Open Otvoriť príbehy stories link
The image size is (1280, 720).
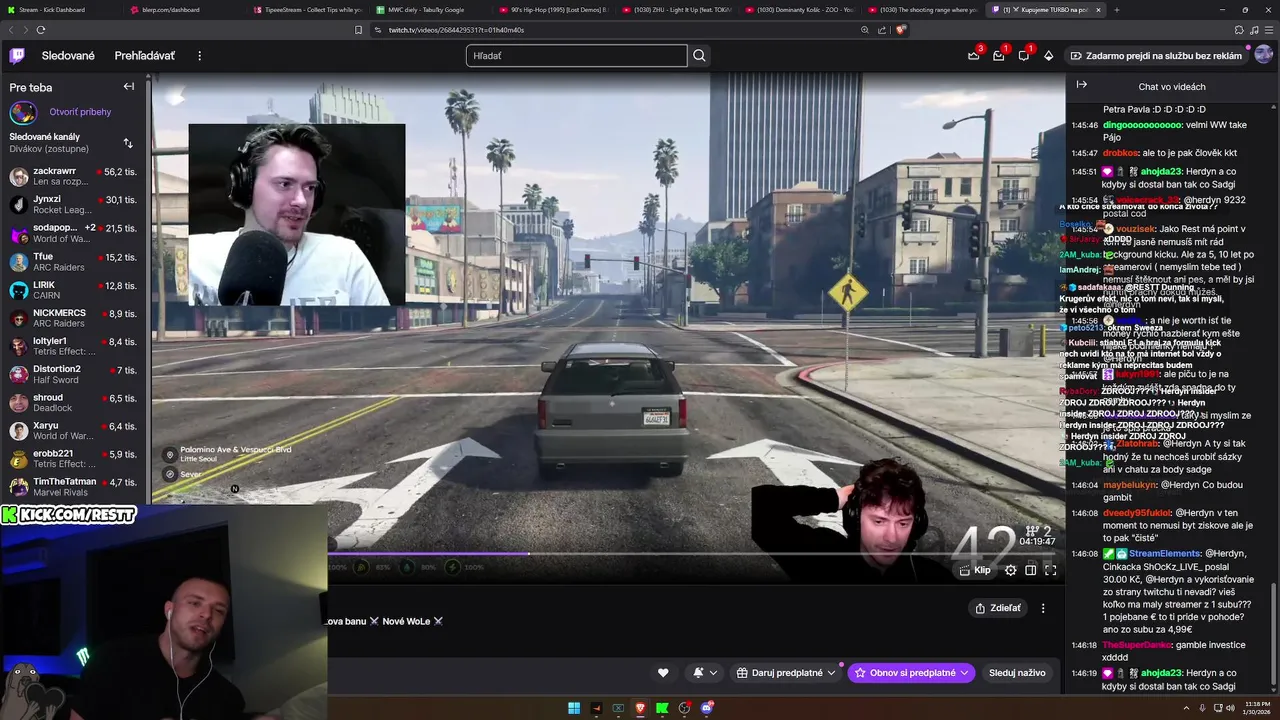point(80,112)
